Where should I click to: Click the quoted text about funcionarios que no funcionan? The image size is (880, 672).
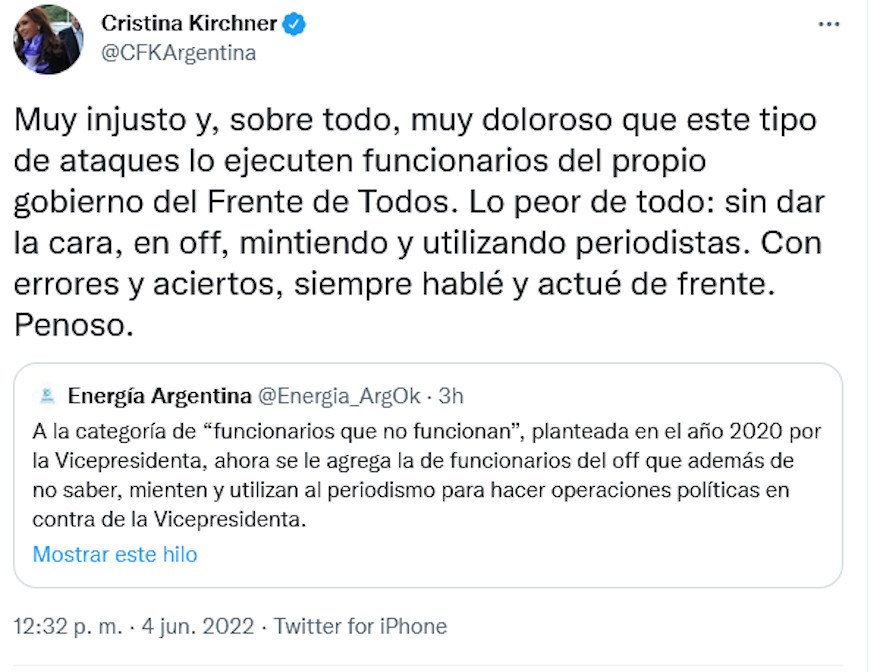tap(405, 432)
